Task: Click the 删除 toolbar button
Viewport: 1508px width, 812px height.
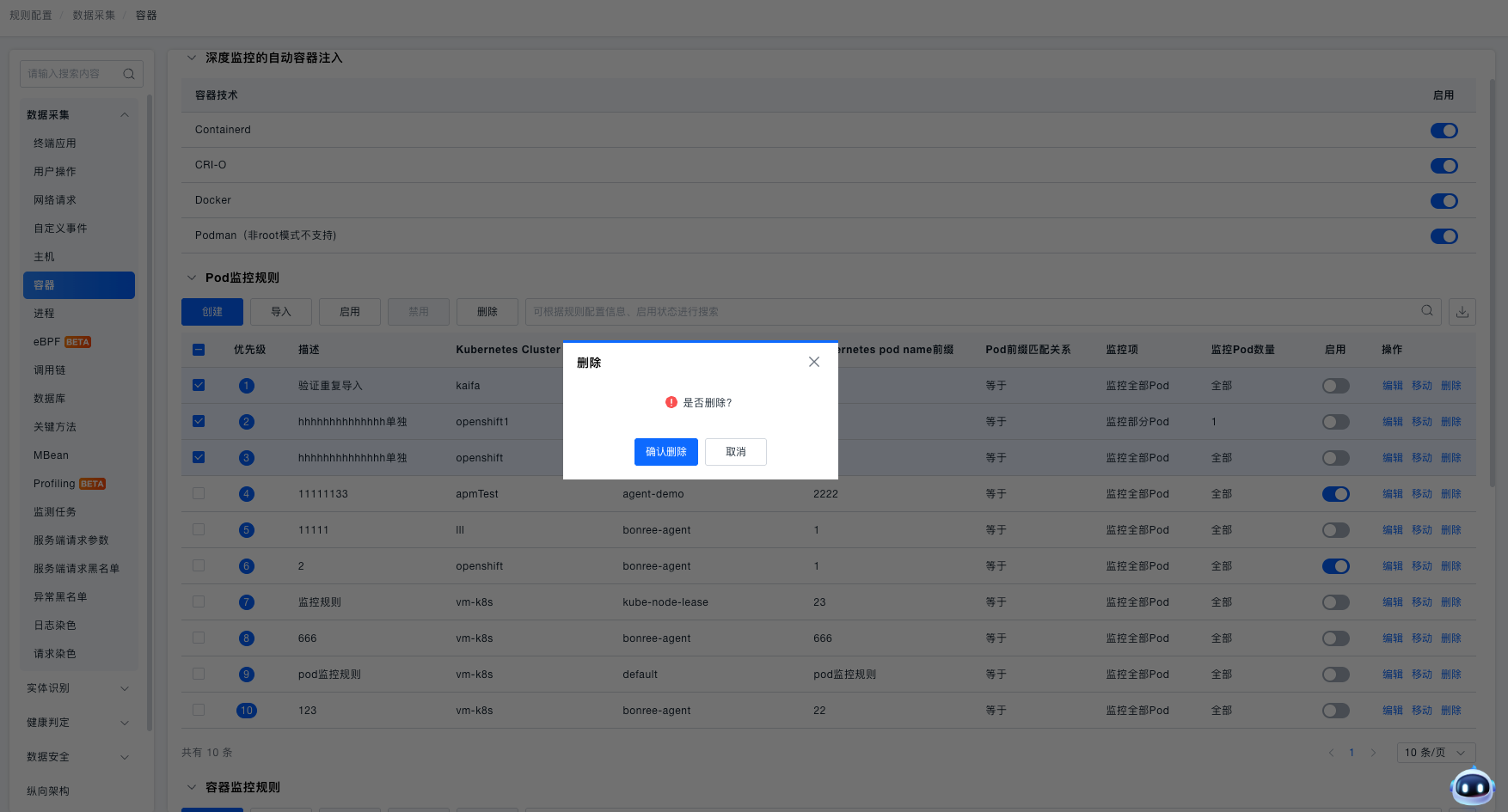Action: point(487,312)
